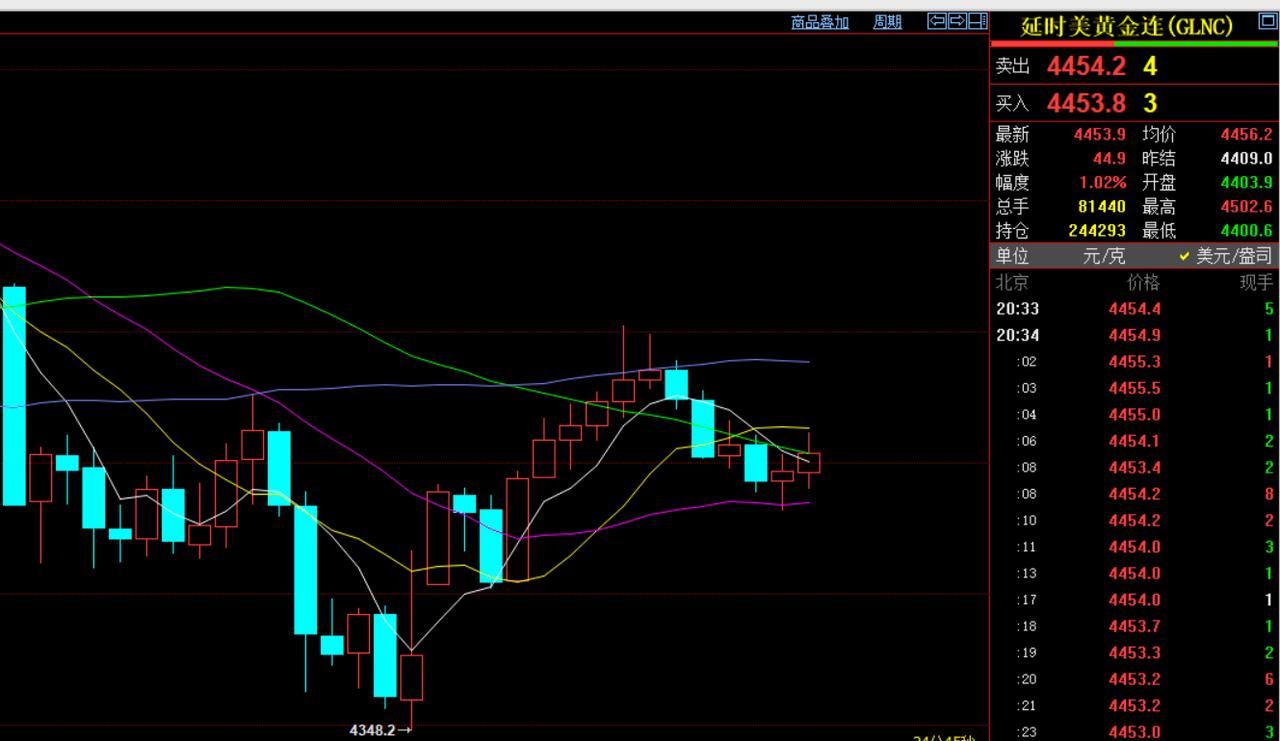Viewport: 1280px width, 741px height.
Task: Click the open interest 244293
Action: click(x=1098, y=231)
